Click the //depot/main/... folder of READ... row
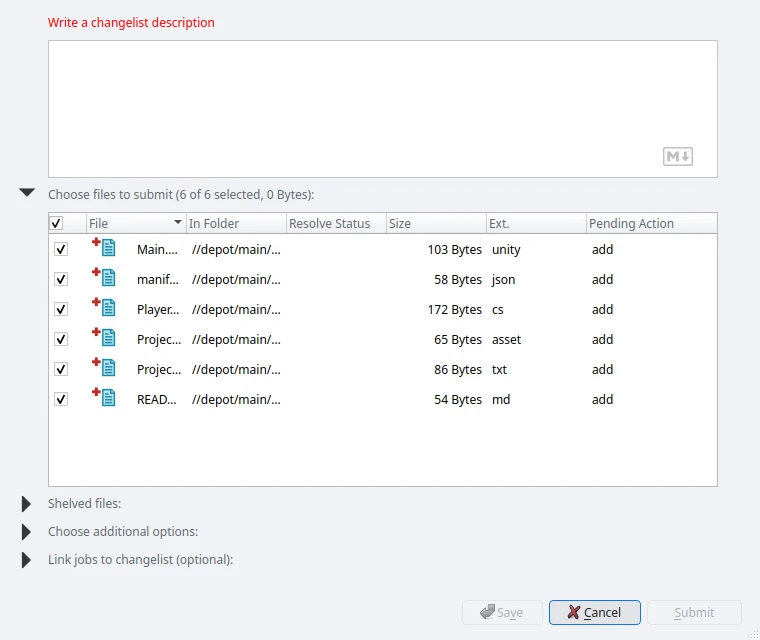This screenshot has width=760, height=640. [236, 400]
